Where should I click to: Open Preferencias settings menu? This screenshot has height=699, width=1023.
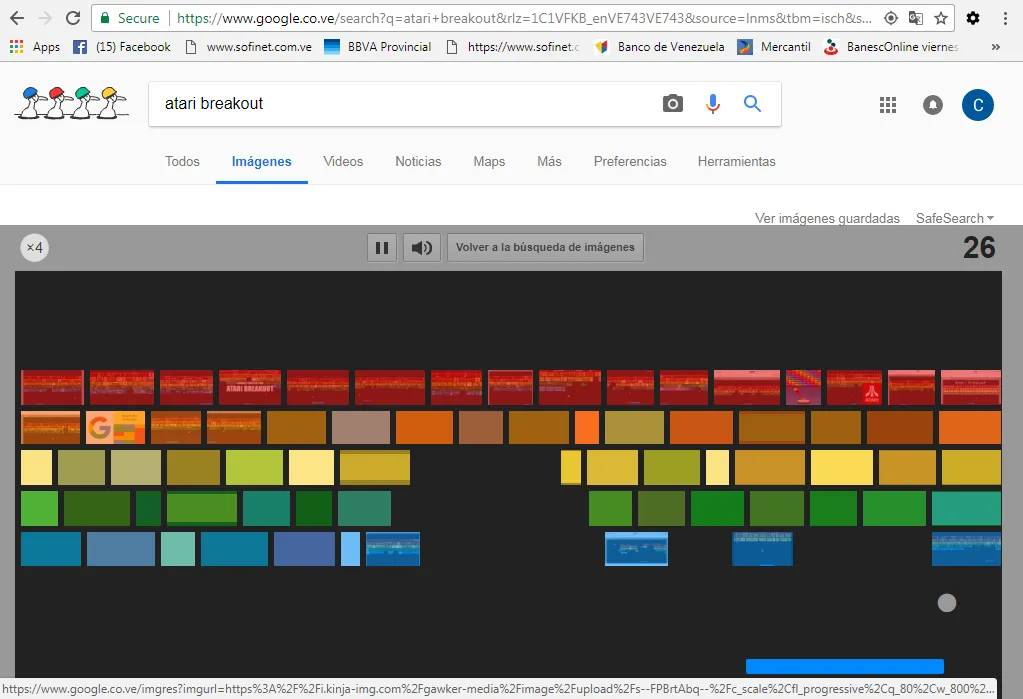[x=630, y=161]
